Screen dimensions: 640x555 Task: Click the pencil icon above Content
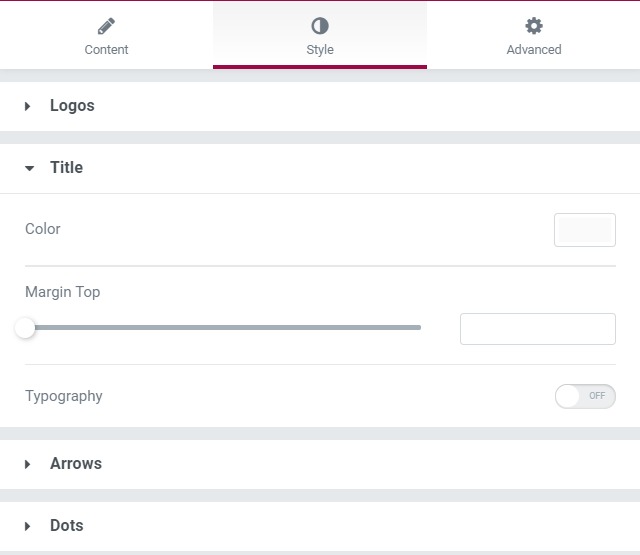click(x=106, y=26)
